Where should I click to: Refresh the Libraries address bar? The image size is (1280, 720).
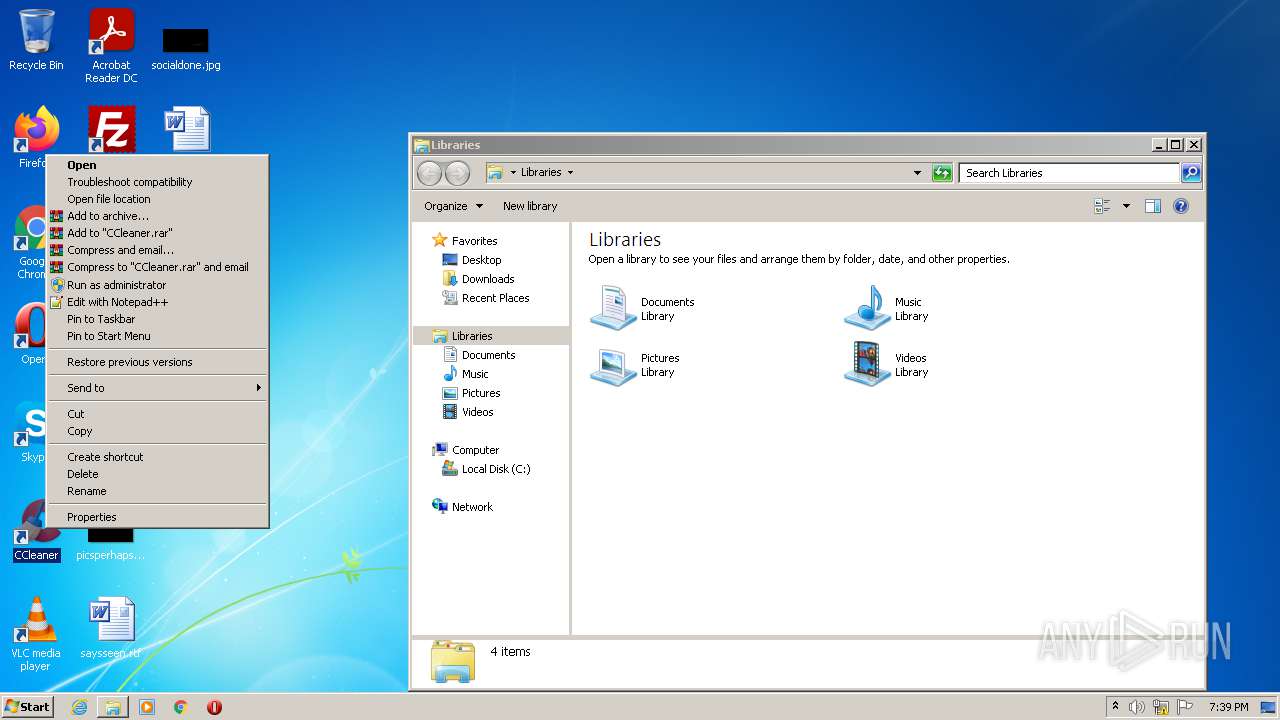(942, 173)
